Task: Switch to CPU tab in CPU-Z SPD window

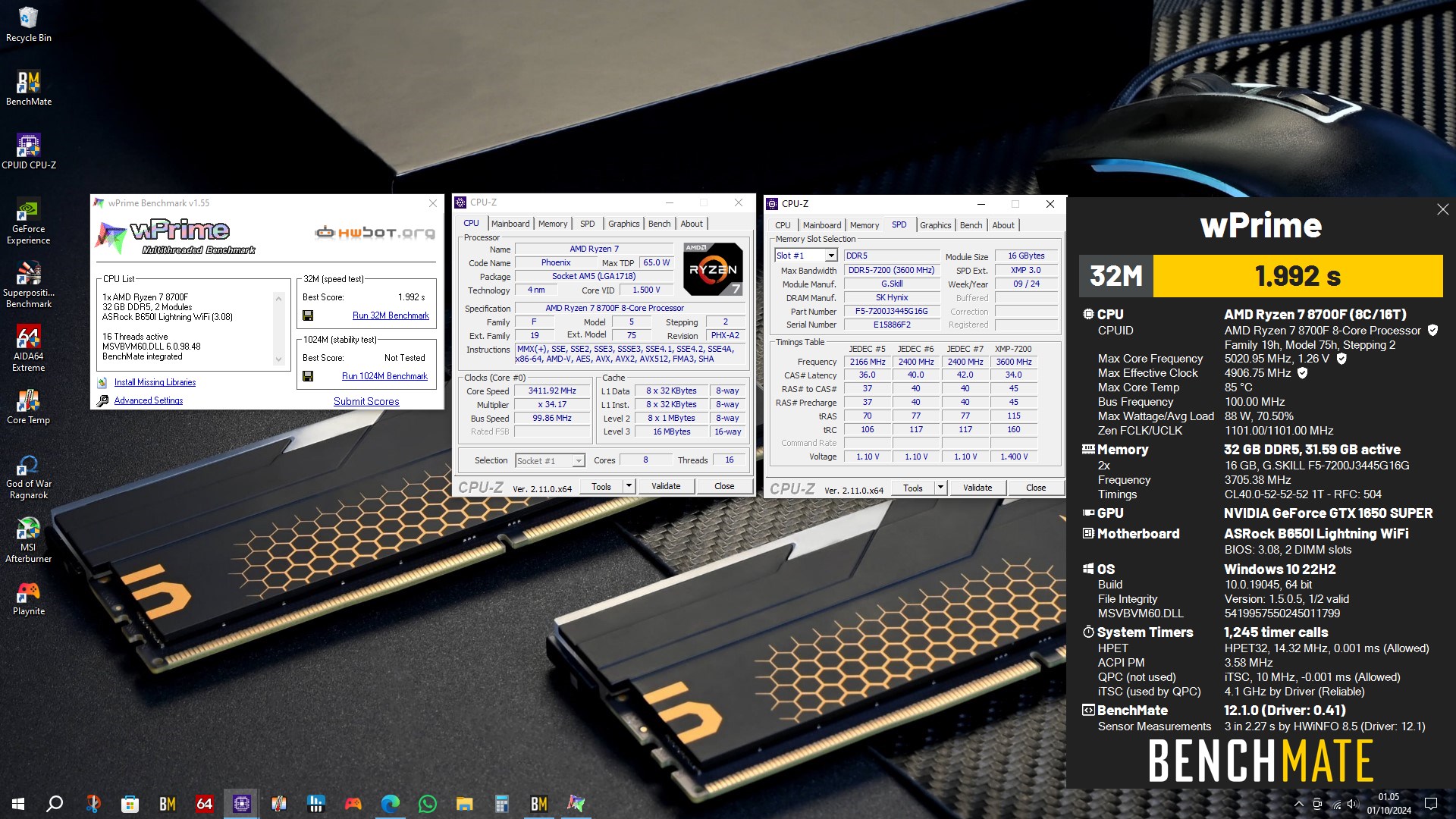Action: (x=783, y=225)
